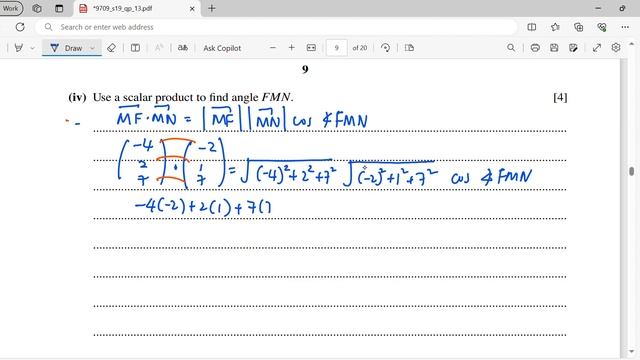Select the Draw tool

coord(67,48)
